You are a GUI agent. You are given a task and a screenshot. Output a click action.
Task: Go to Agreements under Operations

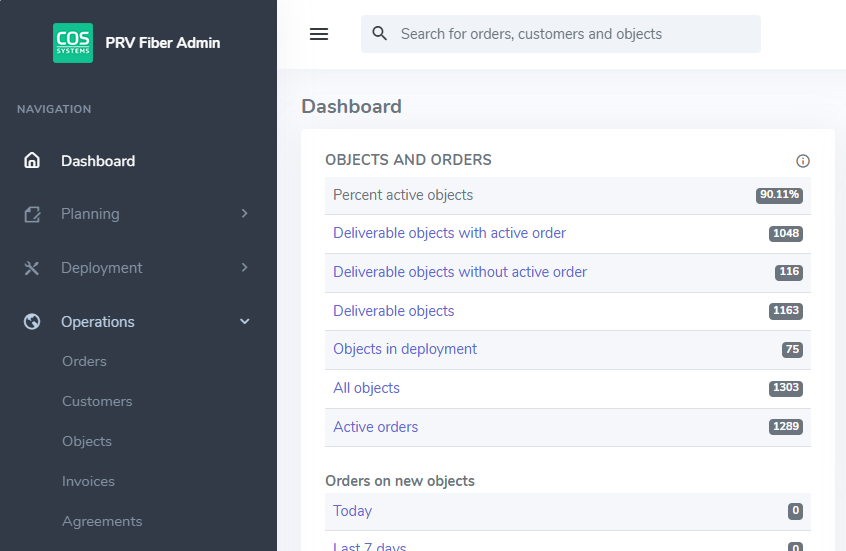pos(102,521)
